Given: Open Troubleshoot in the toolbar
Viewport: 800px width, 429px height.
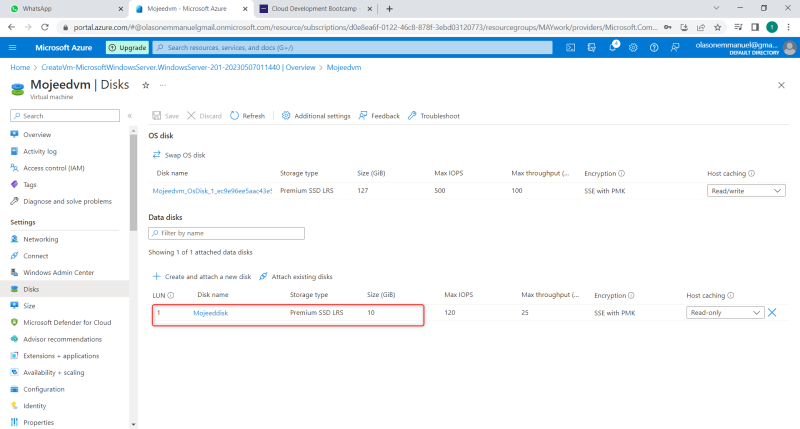Looking at the screenshot, I should (434, 116).
